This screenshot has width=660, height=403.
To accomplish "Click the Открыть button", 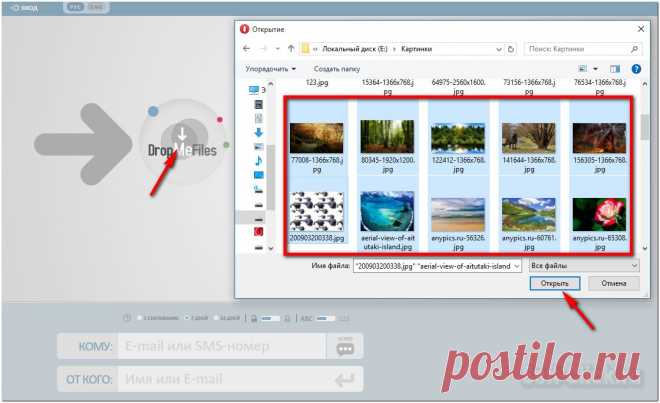I will (555, 283).
